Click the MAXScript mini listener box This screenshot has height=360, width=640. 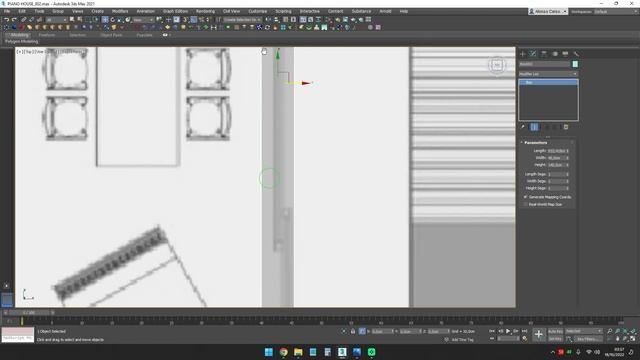pyautogui.click(x=18, y=335)
